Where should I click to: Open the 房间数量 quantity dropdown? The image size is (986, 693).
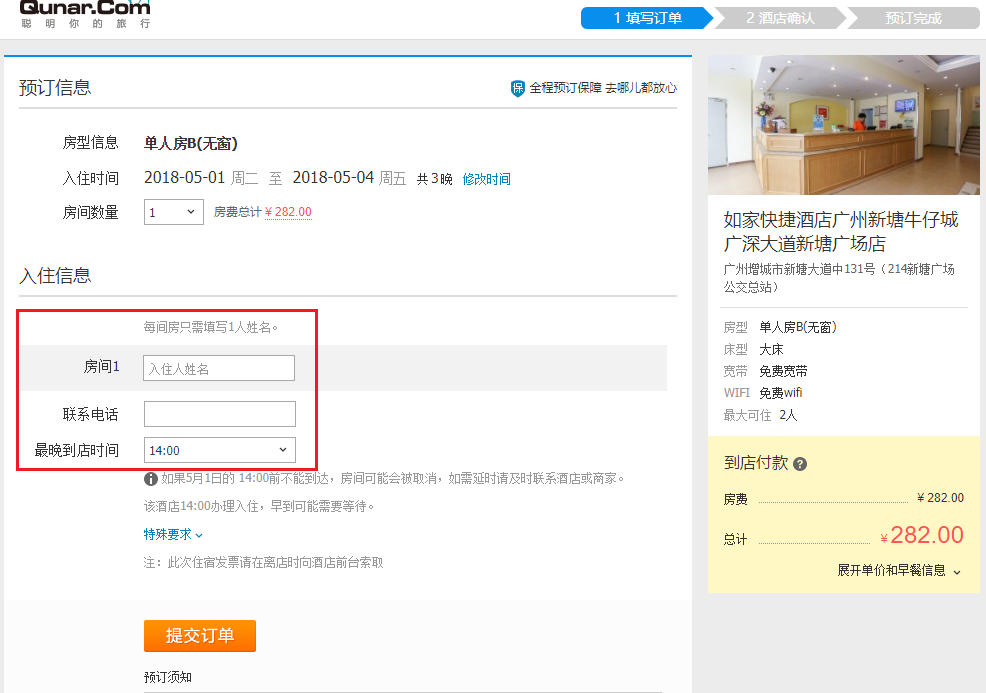(x=172, y=212)
